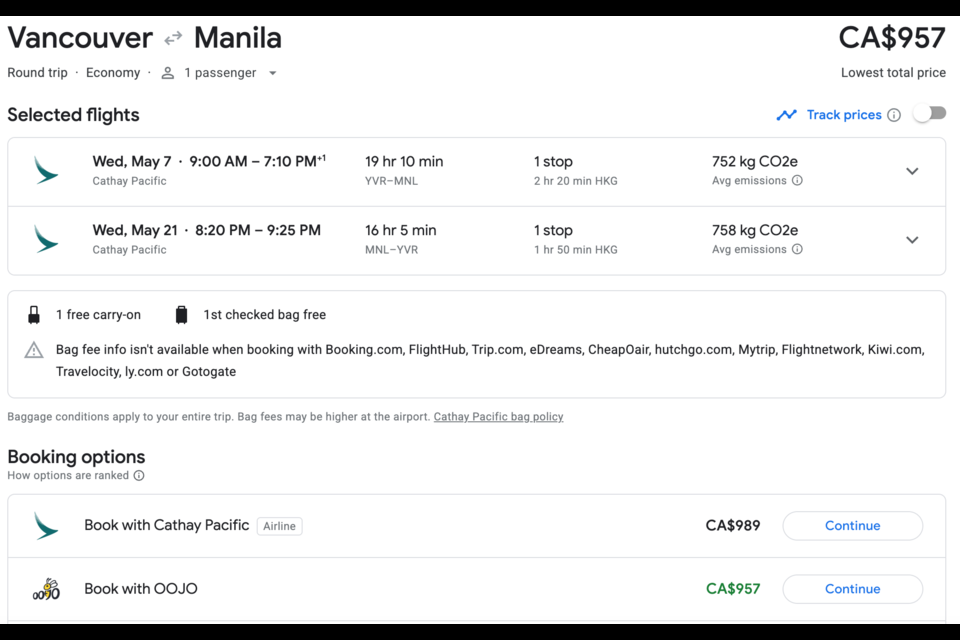This screenshot has width=960, height=640.
Task: Continue booking with OOJO
Action: (x=852, y=589)
